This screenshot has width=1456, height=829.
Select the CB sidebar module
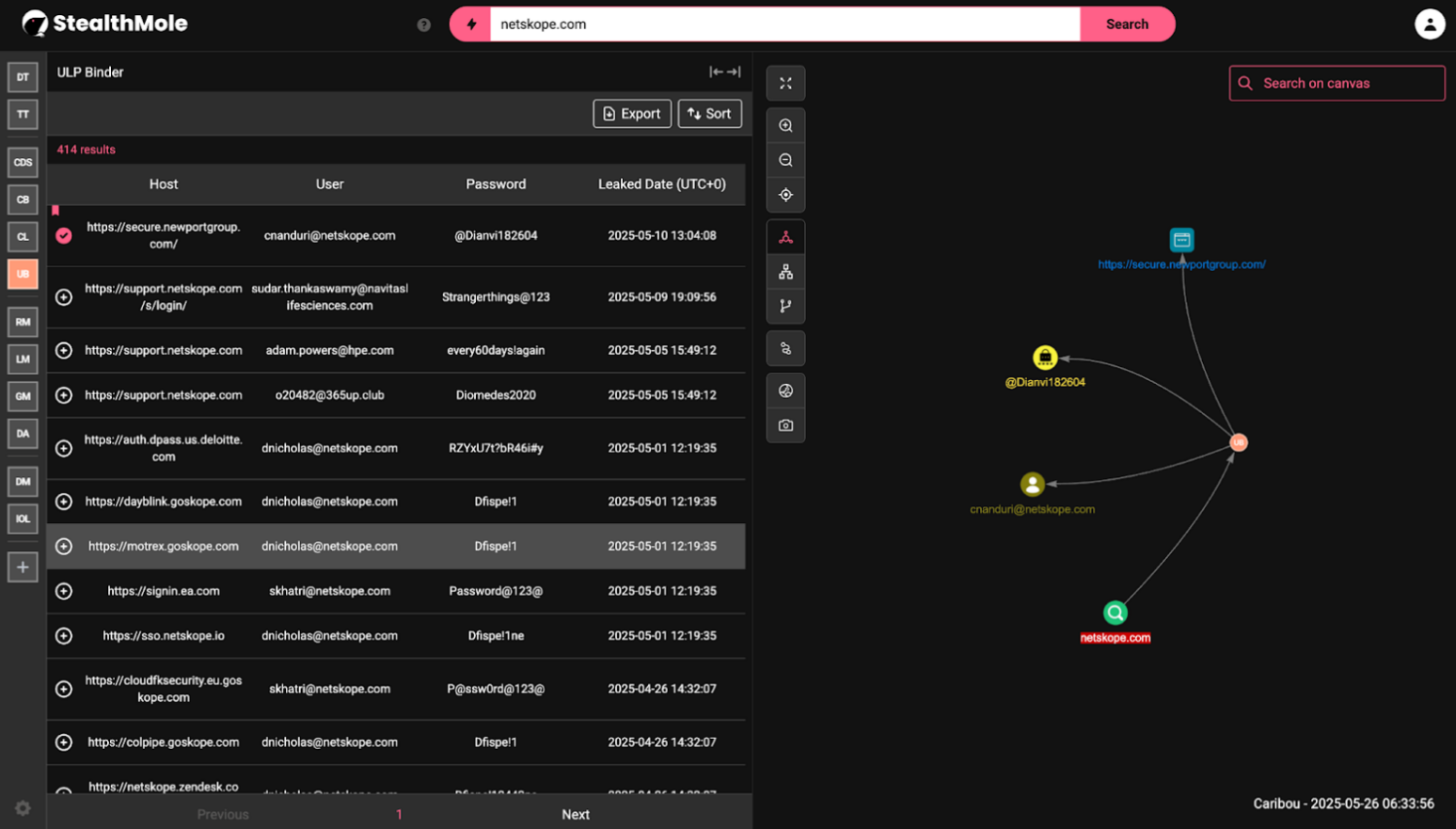pyautogui.click(x=23, y=199)
